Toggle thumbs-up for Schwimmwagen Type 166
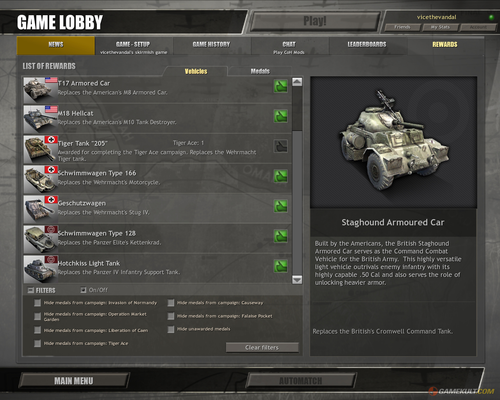 click(281, 176)
